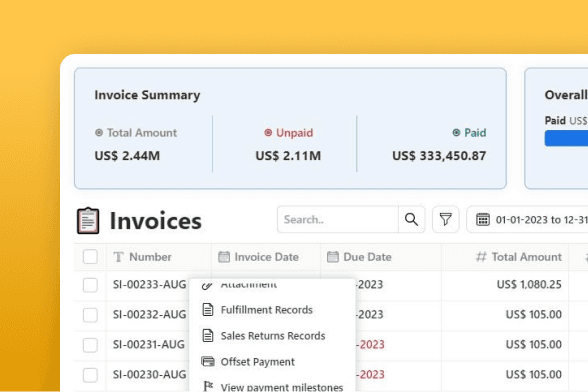Click the Invoices clipboard icon
Viewport: 588px width, 392px height.
[88, 221]
